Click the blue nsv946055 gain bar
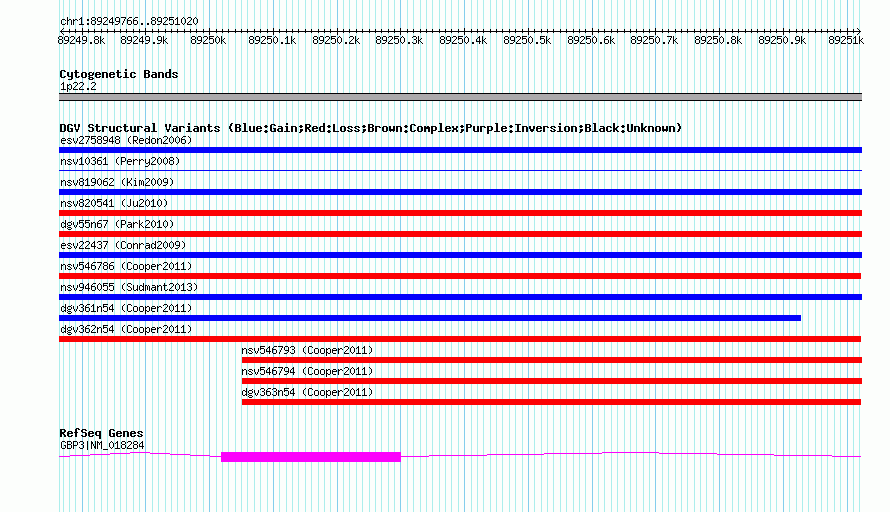Viewport: 890px width, 512px height. 460,297
